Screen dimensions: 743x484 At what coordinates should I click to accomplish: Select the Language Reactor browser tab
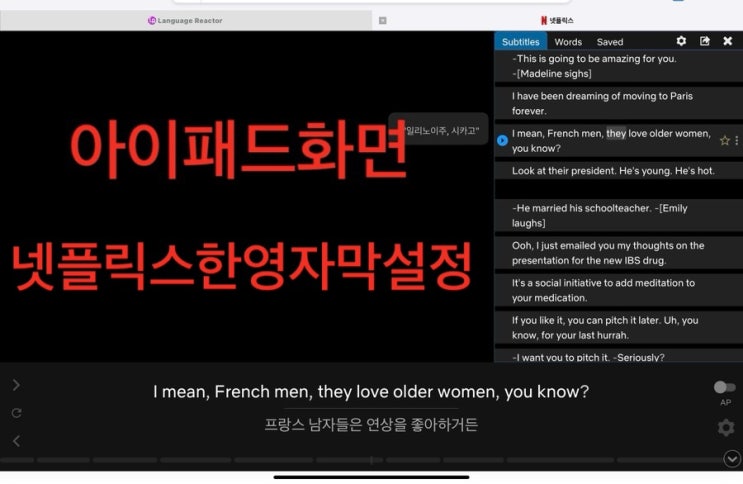[186, 20]
